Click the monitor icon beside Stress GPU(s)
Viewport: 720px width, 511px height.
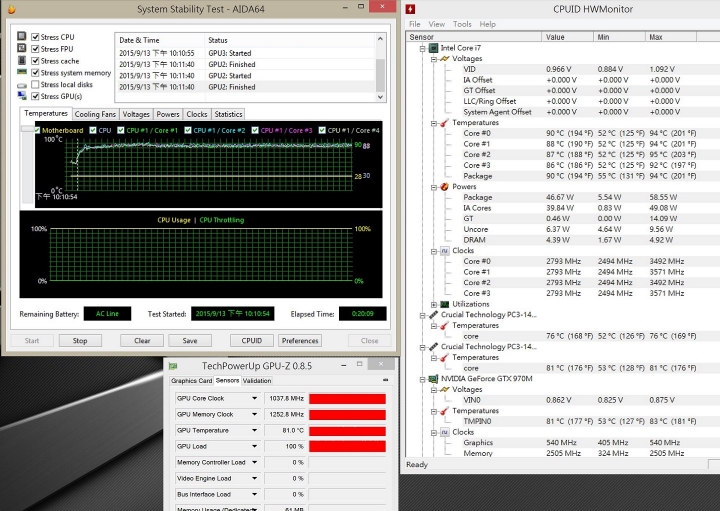21,96
